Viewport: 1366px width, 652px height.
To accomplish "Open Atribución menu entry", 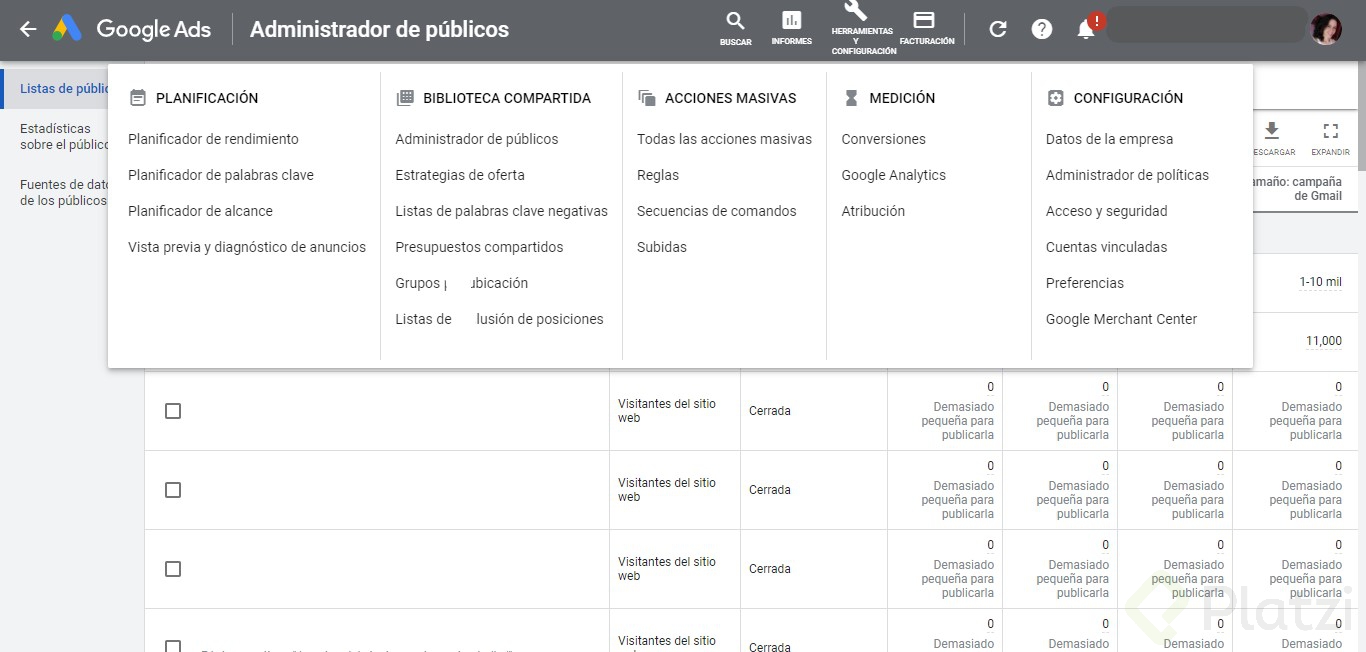I will click(873, 211).
